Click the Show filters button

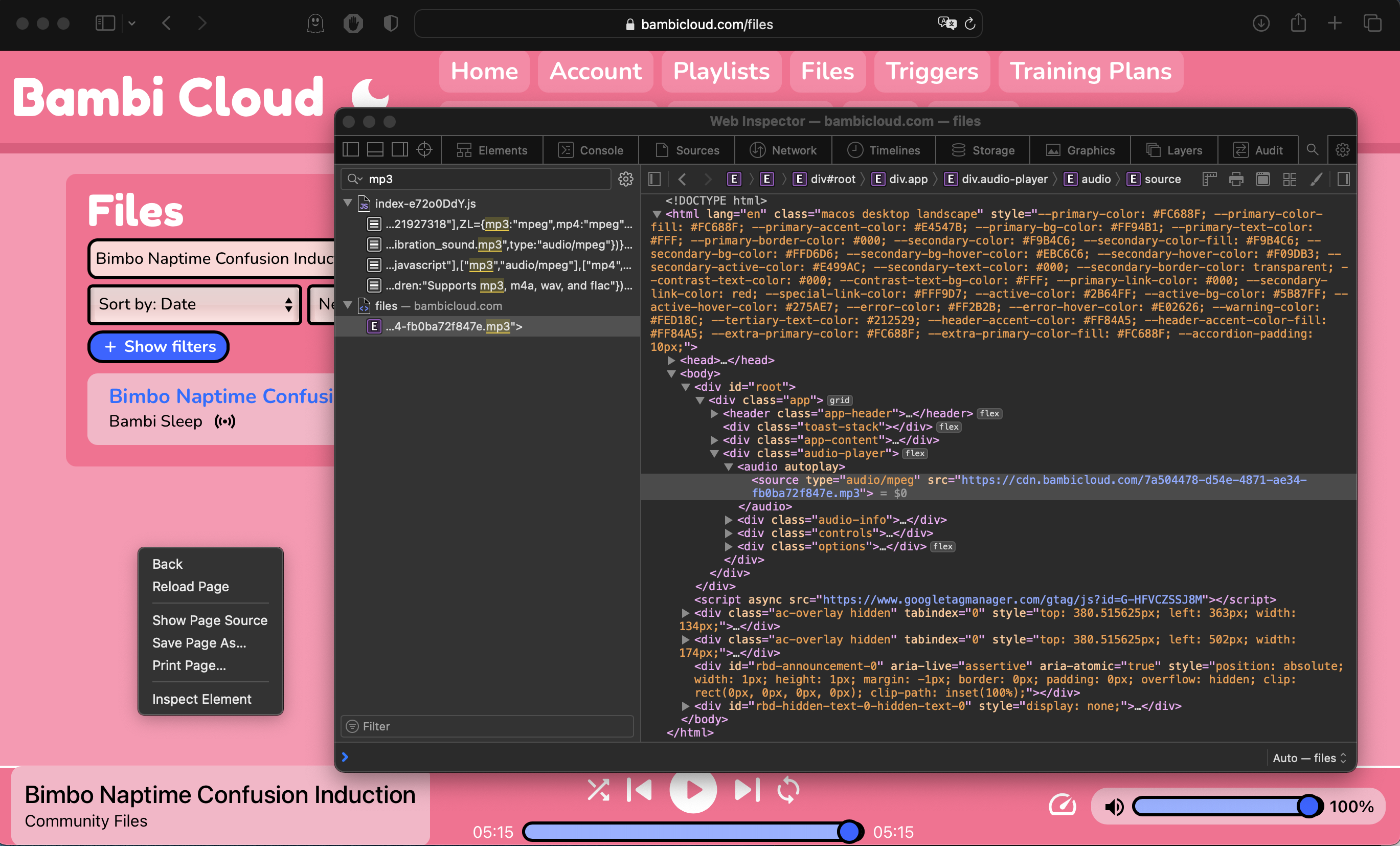click(x=159, y=346)
